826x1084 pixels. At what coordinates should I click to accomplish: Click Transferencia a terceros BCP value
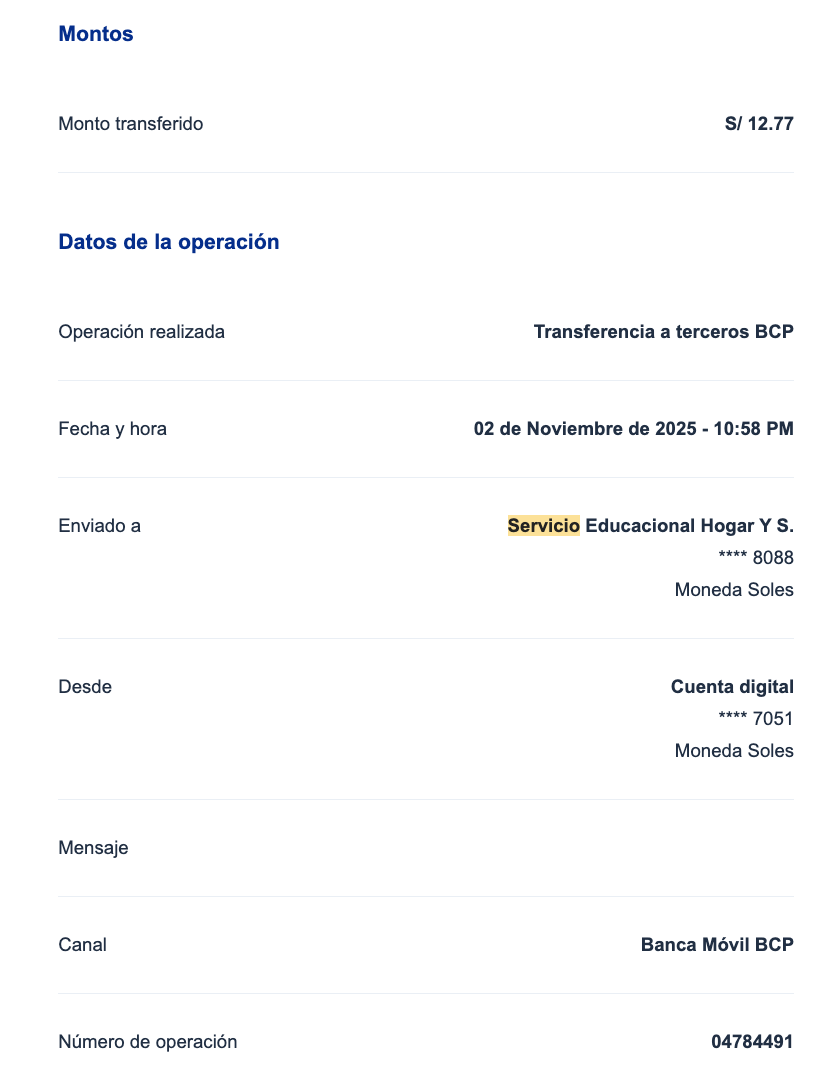point(663,332)
